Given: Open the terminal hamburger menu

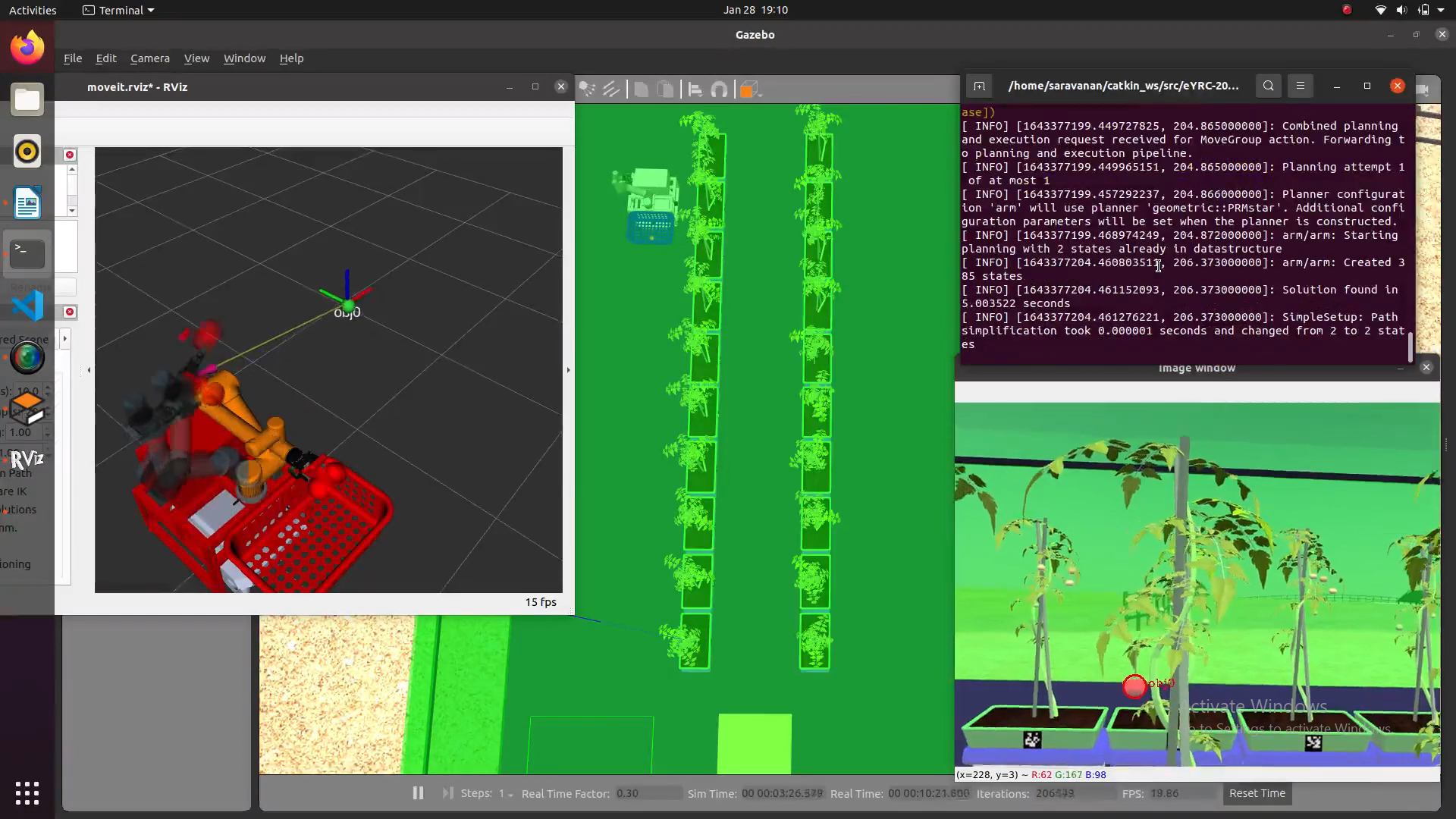Looking at the screenshot, I should (1301, 86).
